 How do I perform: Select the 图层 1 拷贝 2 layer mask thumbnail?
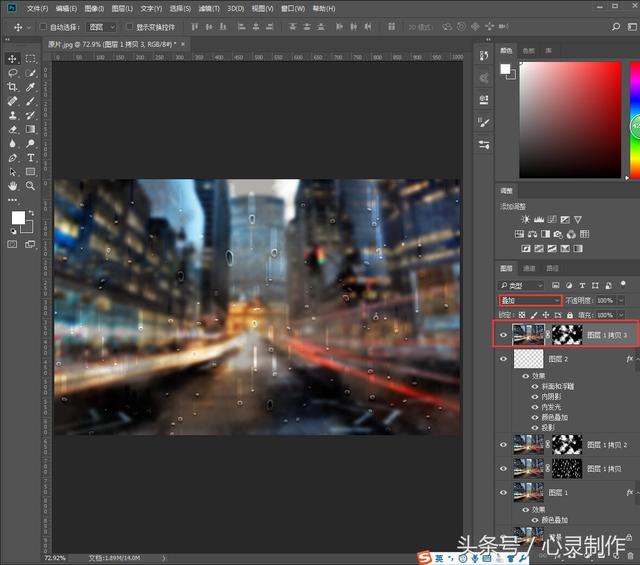[567, 444]
